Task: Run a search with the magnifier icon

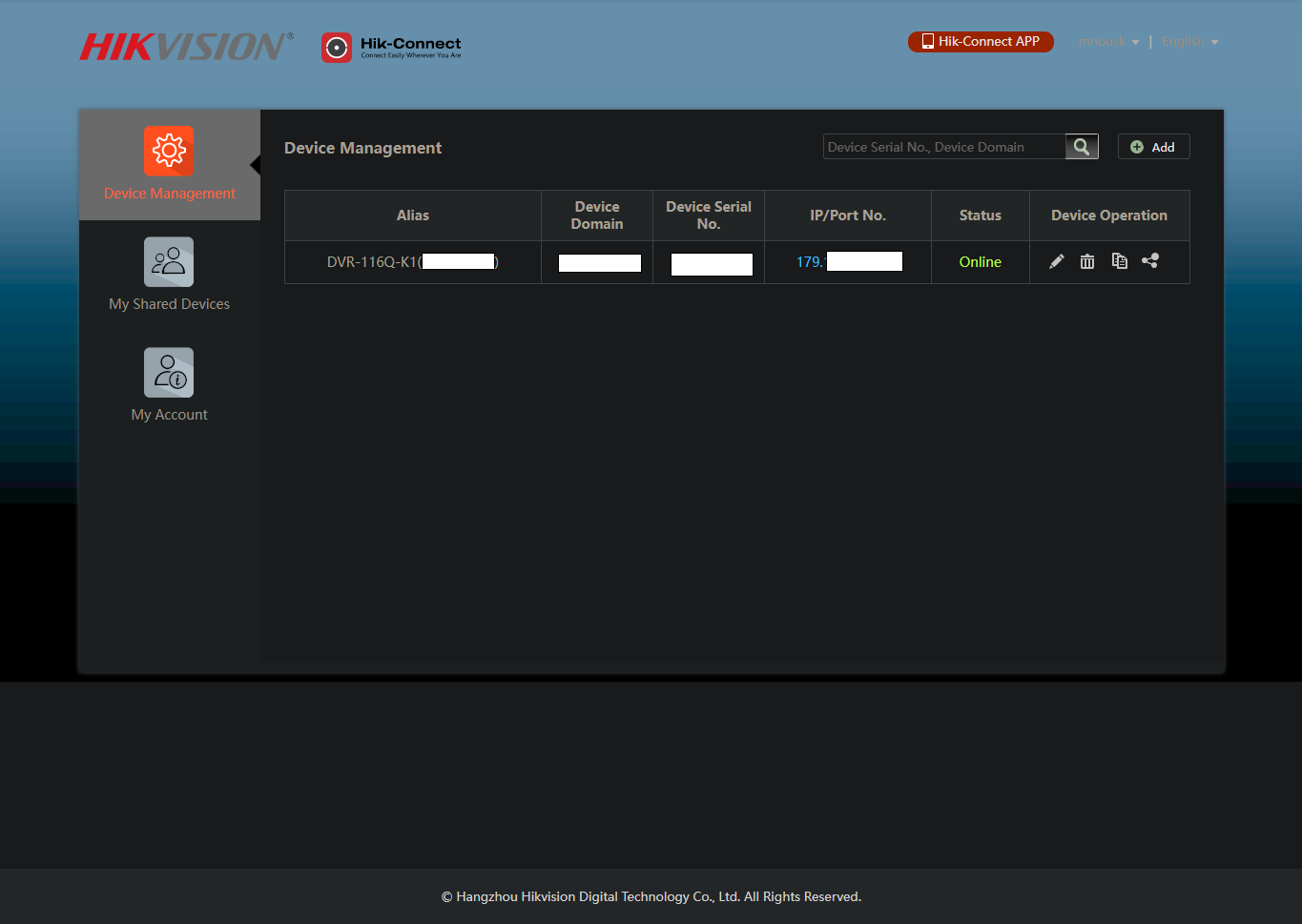Action: [x=1081, y=146]
